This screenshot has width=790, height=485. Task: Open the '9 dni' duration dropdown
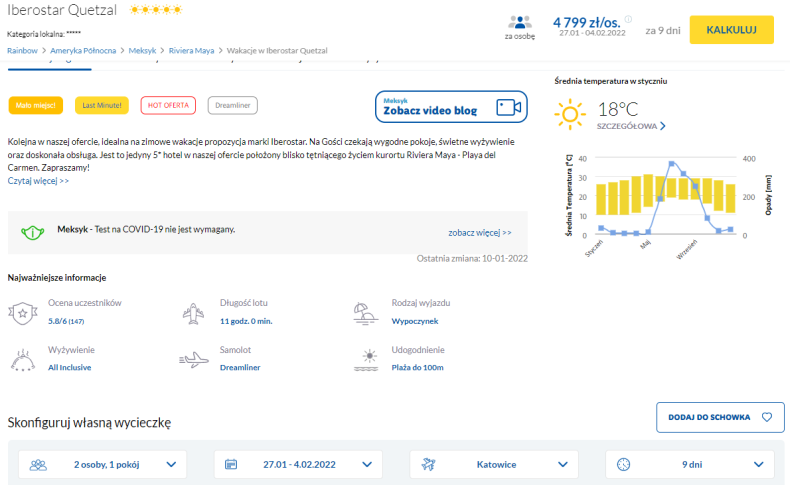tap(690, 464)
